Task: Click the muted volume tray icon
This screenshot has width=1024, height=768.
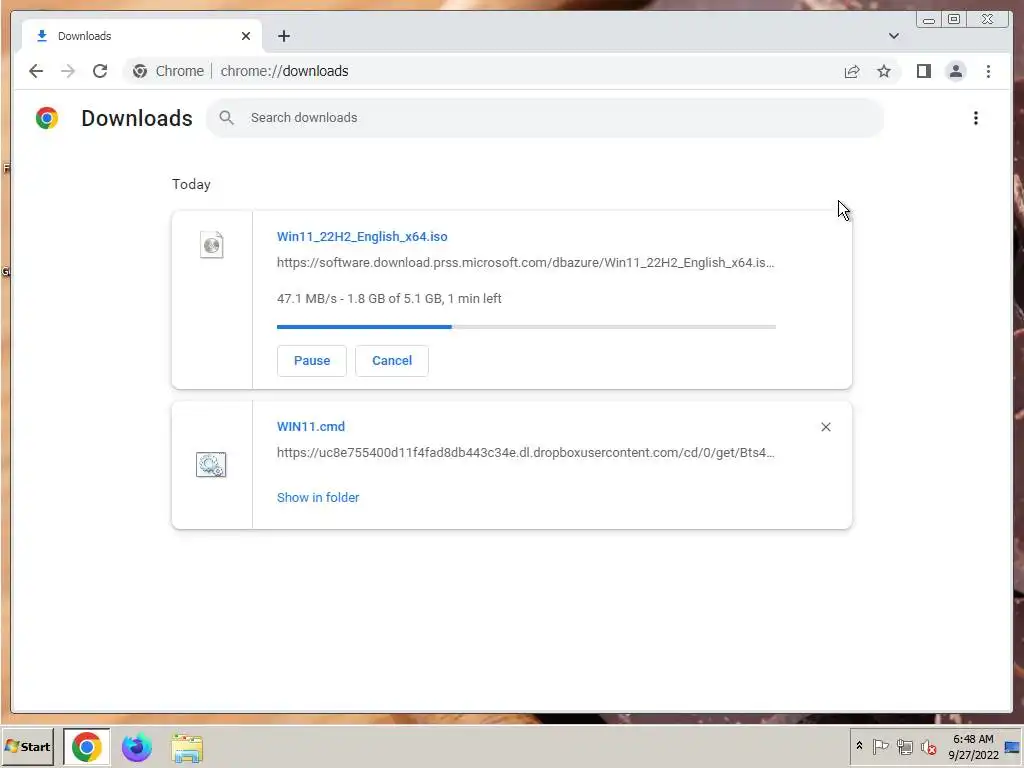Action: (x=928, y=746)
